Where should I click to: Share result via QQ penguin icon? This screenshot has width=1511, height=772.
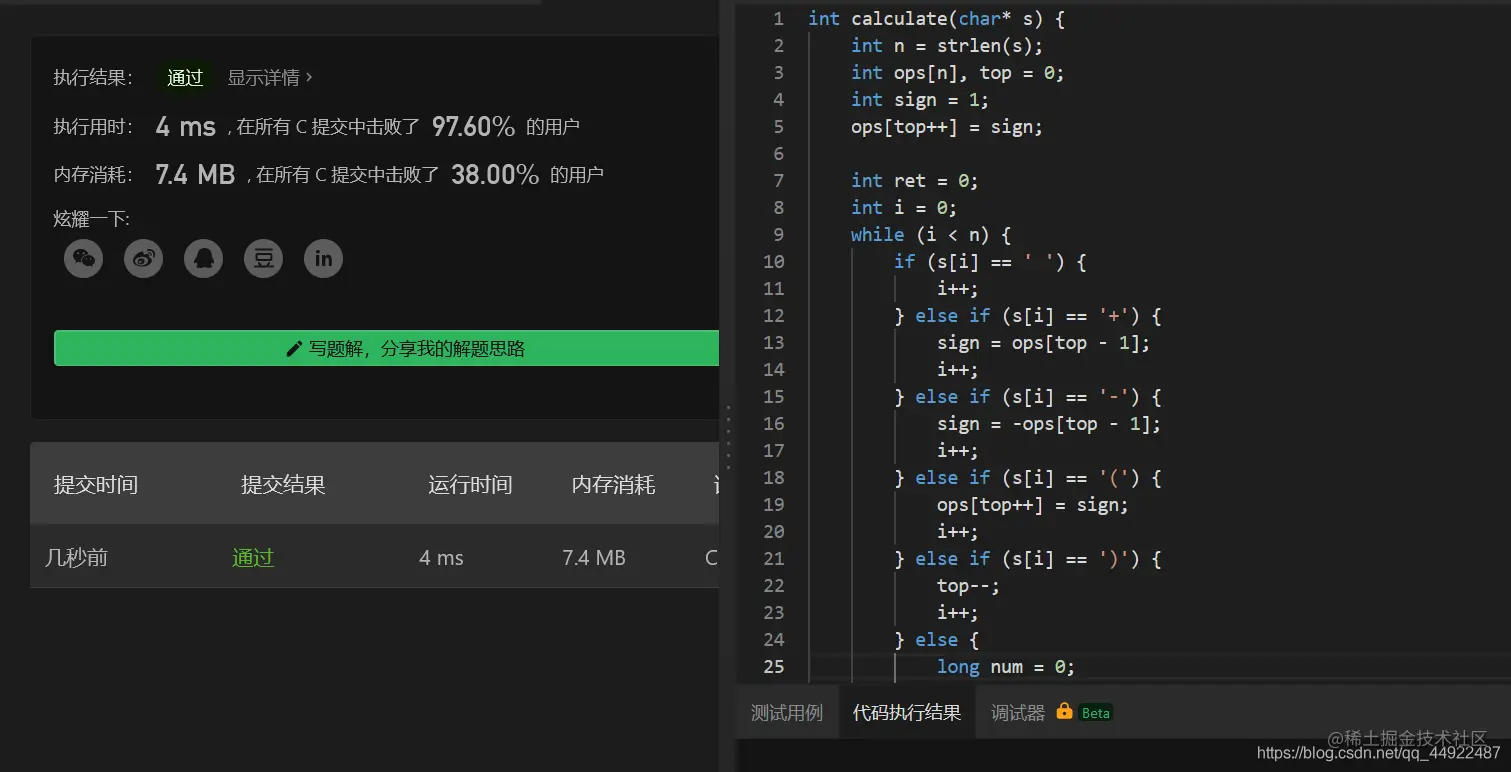coord(203,259)
